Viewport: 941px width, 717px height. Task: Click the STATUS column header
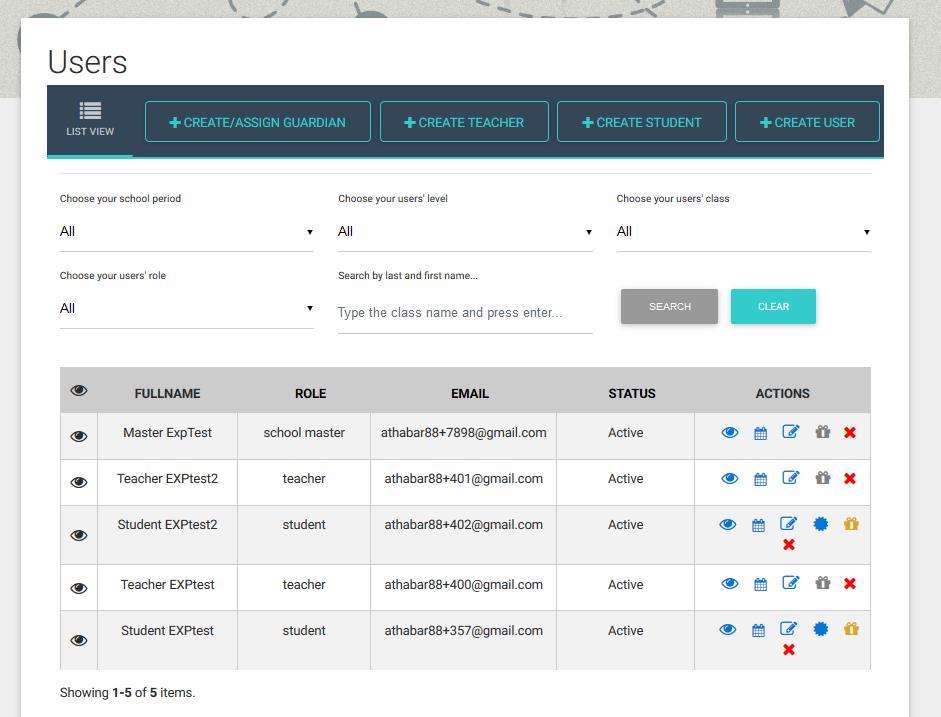coord(632,394)
